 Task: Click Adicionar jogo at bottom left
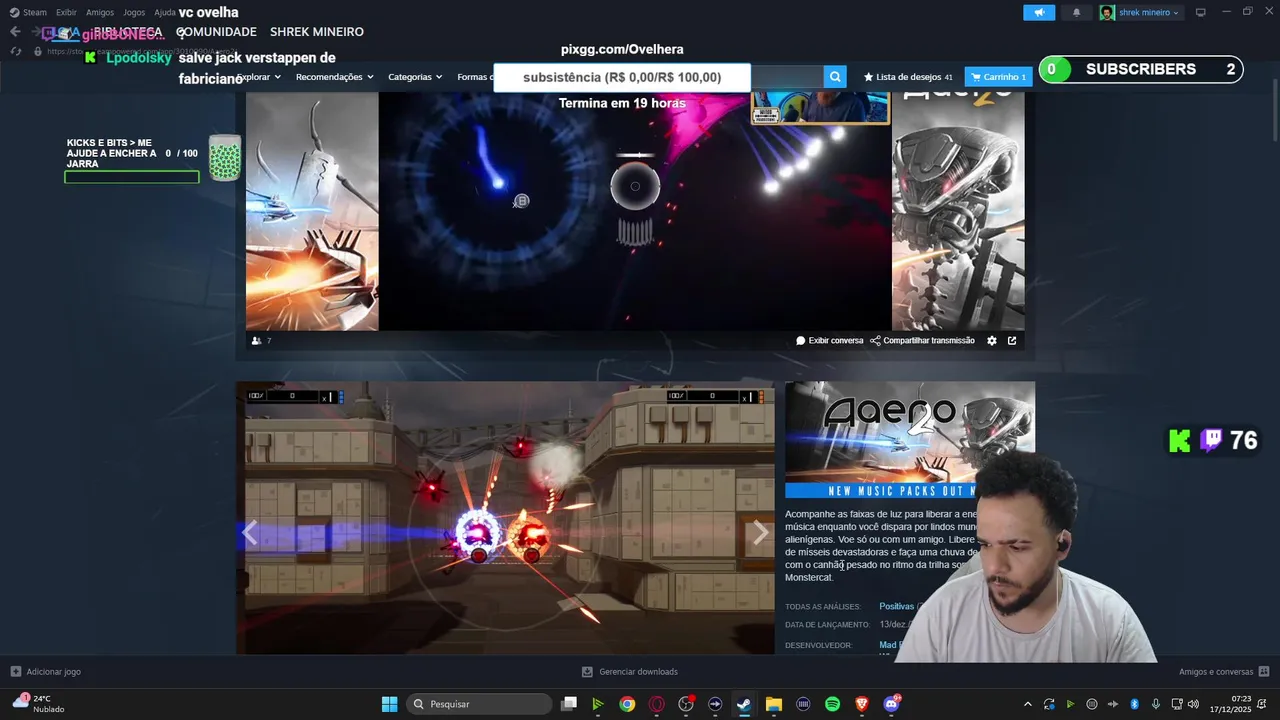46,672
